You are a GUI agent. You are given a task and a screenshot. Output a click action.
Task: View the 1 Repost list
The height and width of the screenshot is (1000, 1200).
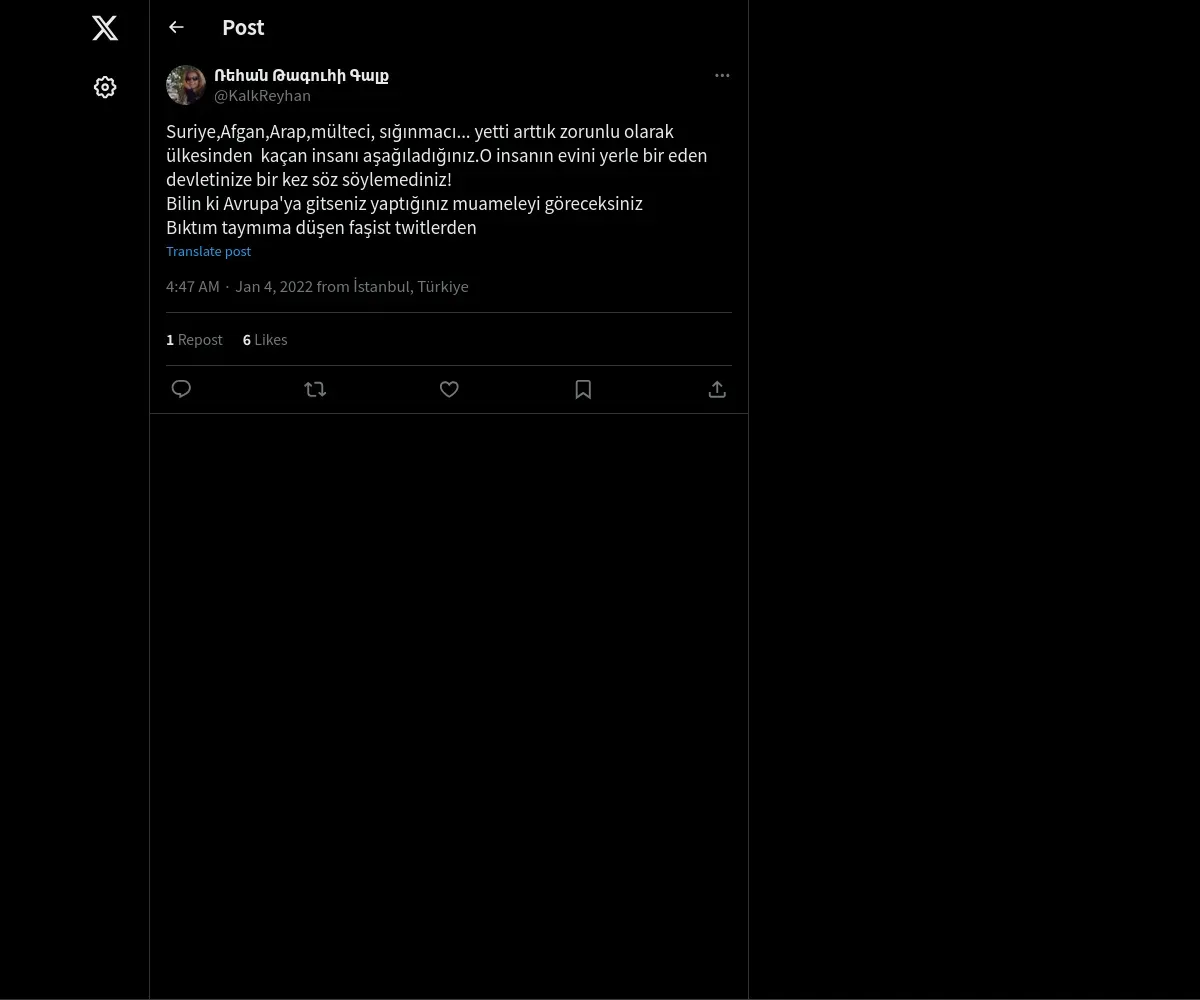(x=194, y=340)
